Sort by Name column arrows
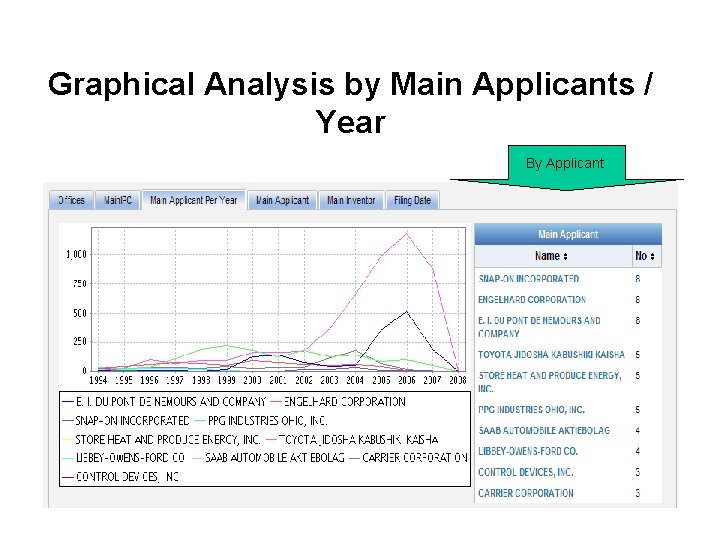This screenshot has width=720, height=540. 565,257
